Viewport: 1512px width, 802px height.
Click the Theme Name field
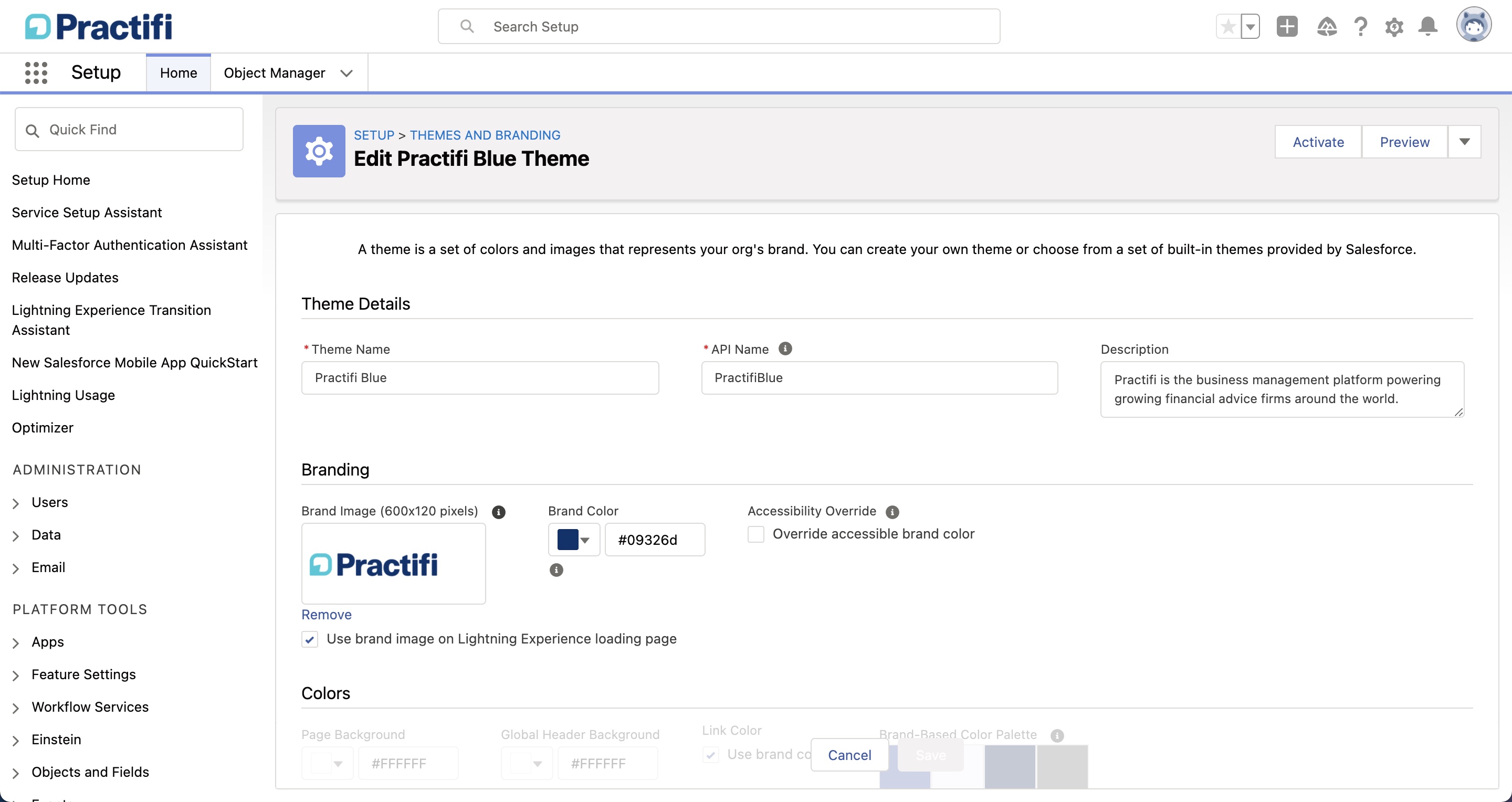pyautogui.click(x=479, y=378)
